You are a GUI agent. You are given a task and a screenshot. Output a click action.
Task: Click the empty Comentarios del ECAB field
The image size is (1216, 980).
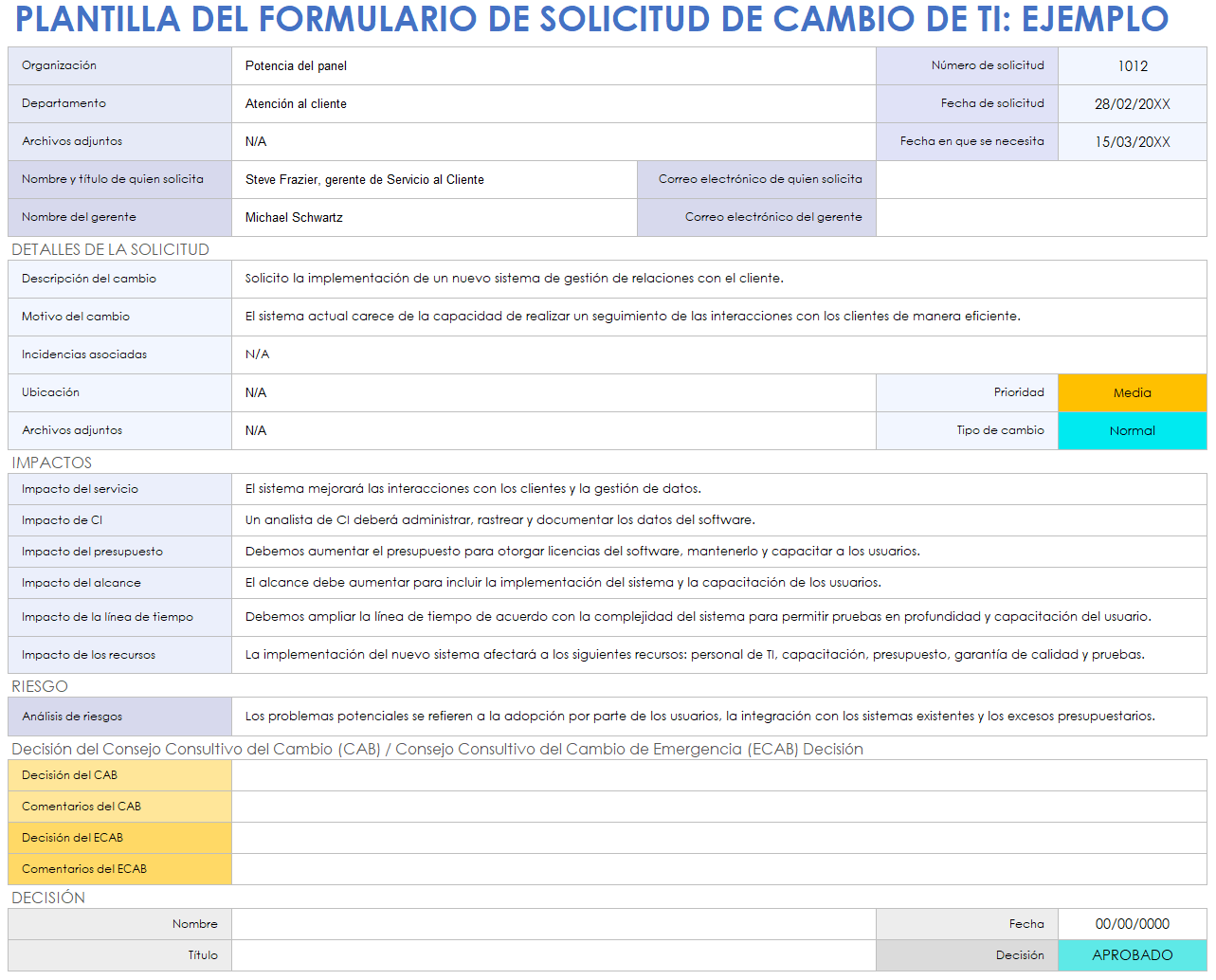[x=718, y=869]
